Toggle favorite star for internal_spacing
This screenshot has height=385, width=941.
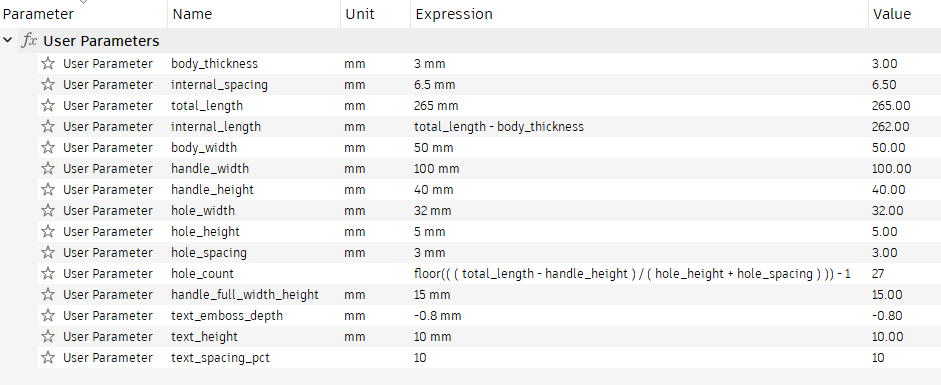click(x=48, y=85)
